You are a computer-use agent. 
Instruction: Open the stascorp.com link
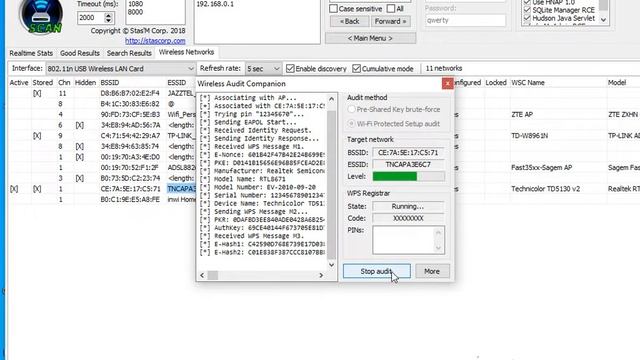pyautogui.click(x=155, y=41)
